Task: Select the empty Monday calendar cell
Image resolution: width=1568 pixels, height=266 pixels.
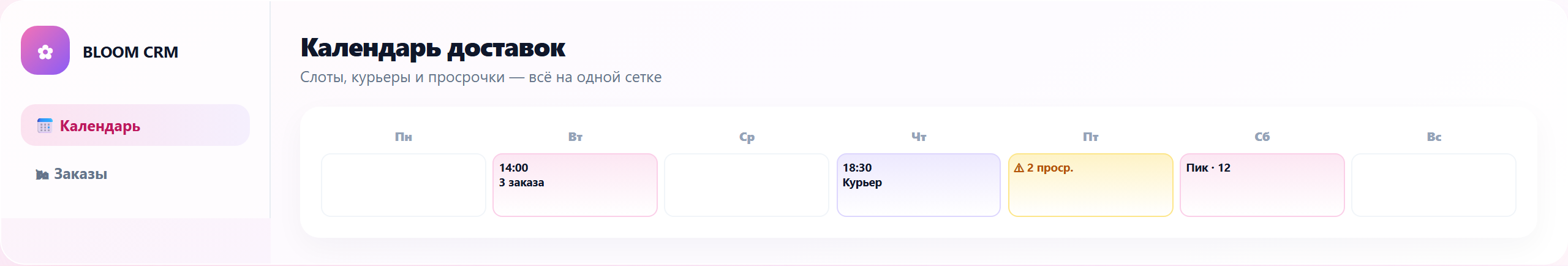Action: [404, 185]
